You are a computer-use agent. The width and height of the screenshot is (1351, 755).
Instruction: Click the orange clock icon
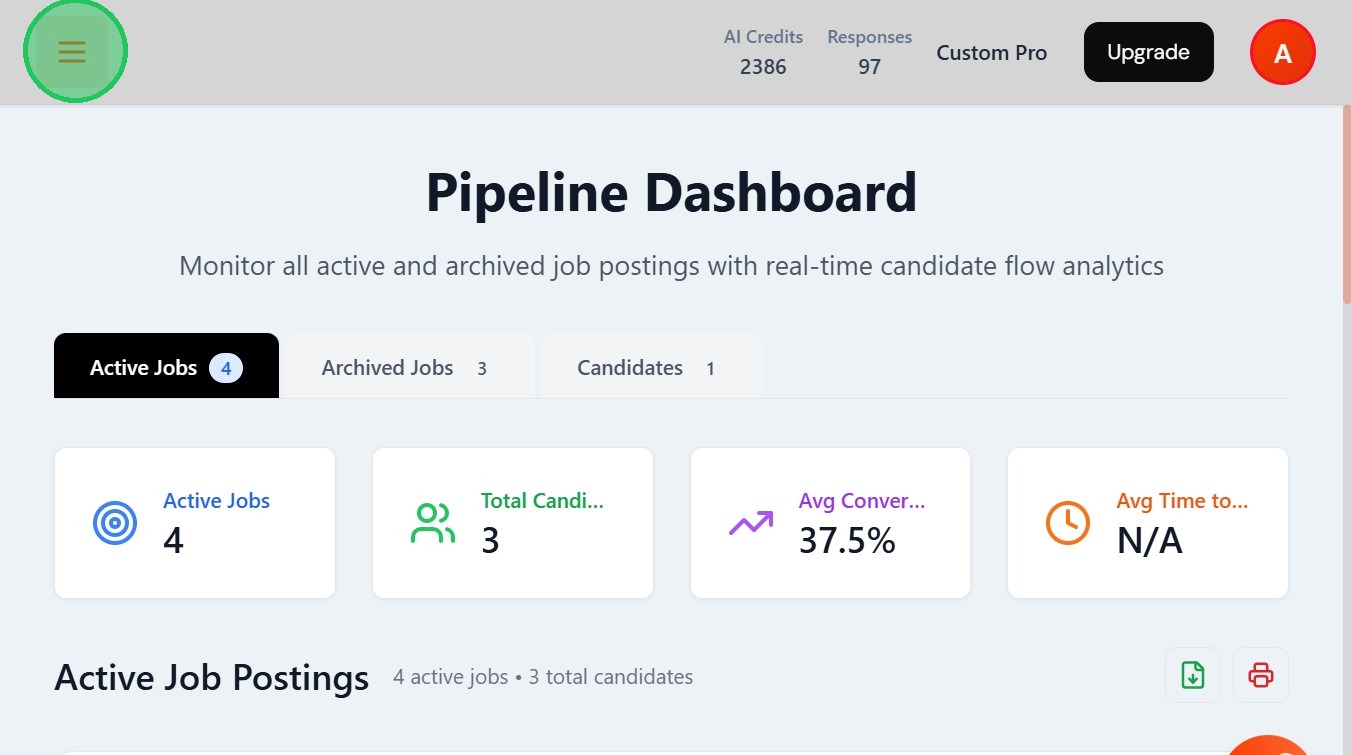[x=1067, y=523]
